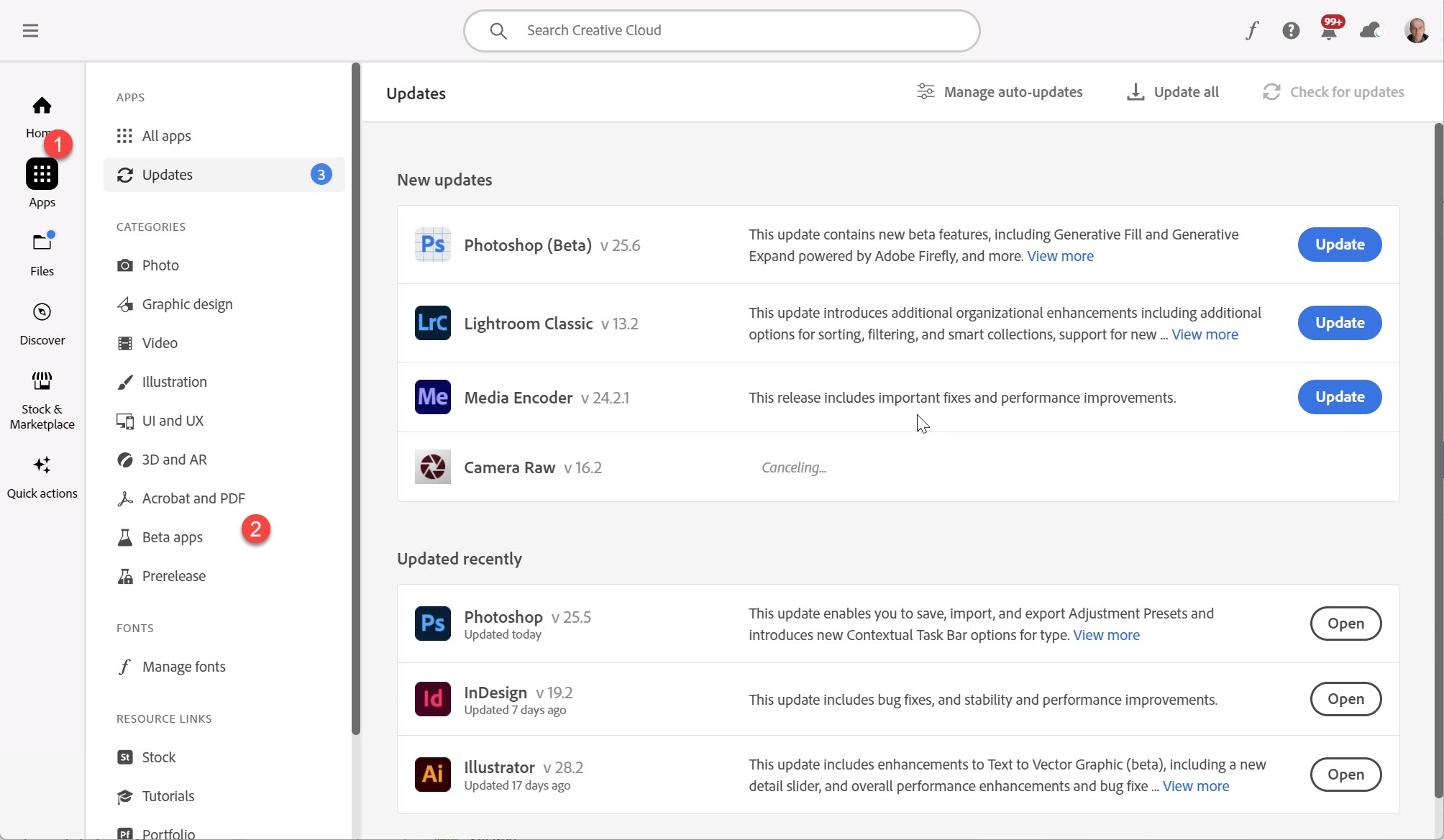Open the user profile avatar
This screenshot has height=840, width=1444.
tap(1416, 30)
